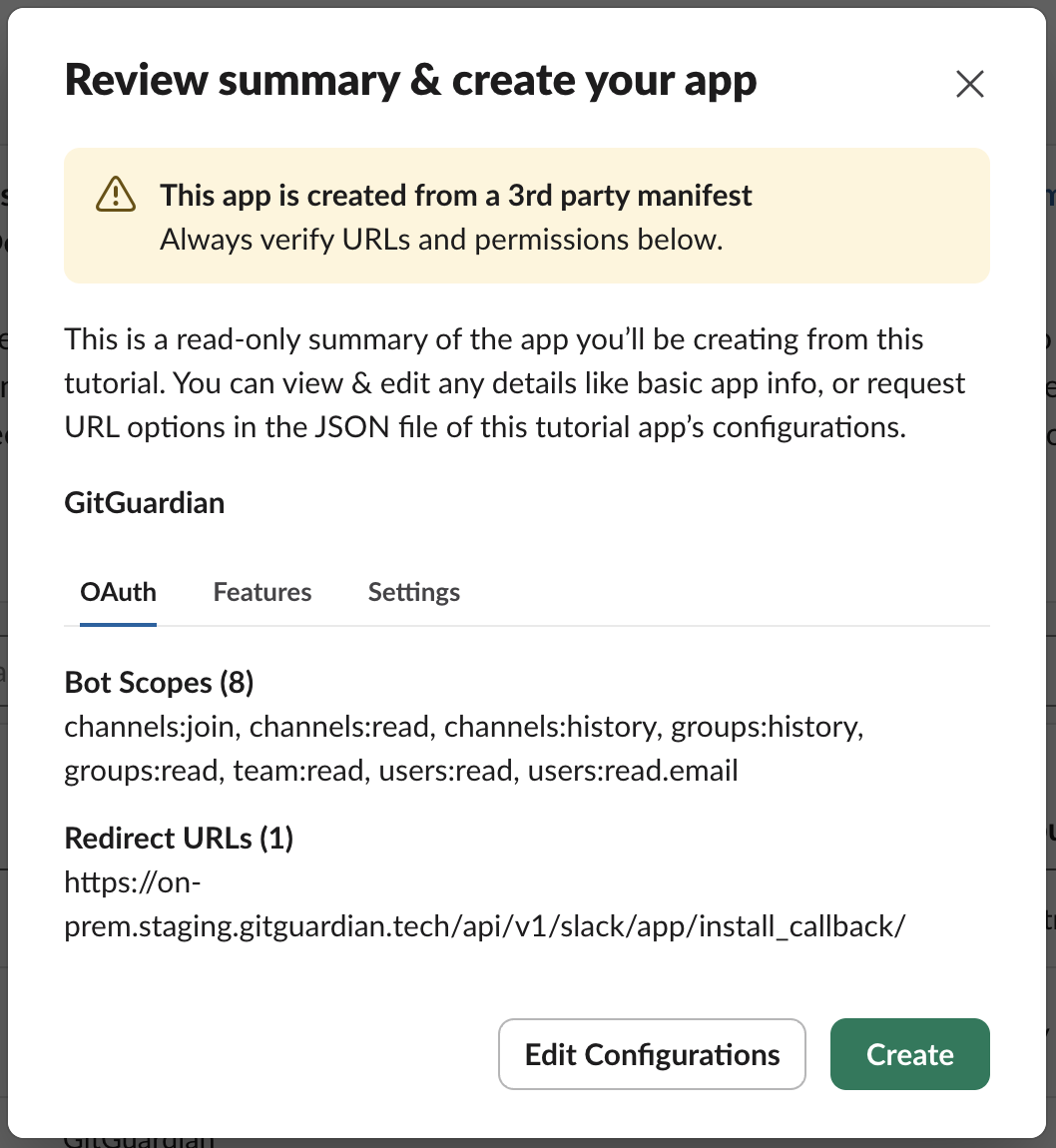Click the users:read.email scopes line
Viewport: 1056px width, 1148px height.
[401, 771]
